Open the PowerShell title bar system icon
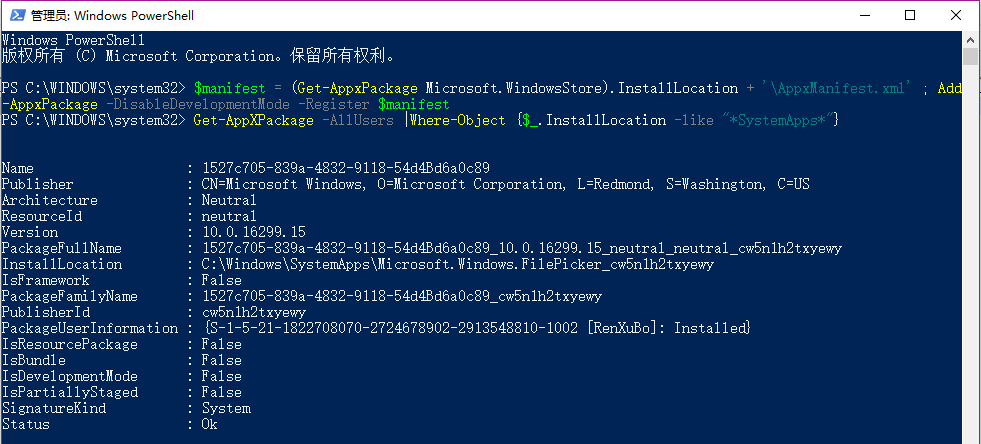981x444 pixels. [18, 16]
